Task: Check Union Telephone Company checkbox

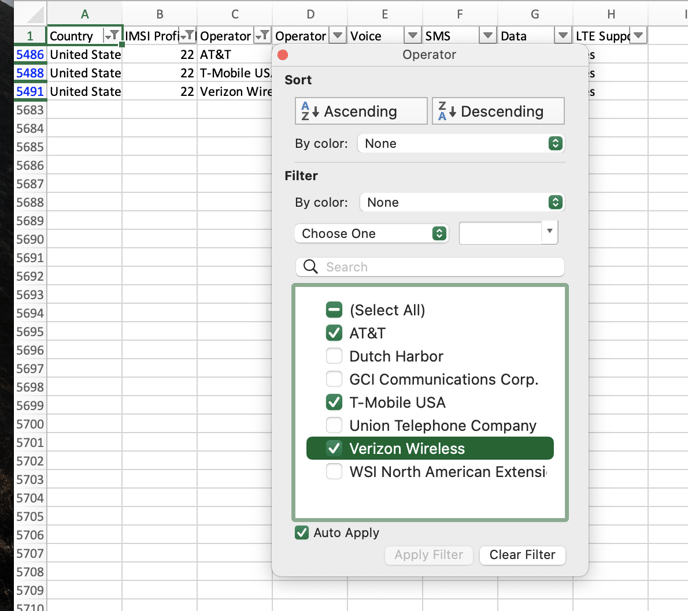Action: [x=334, y=425]
